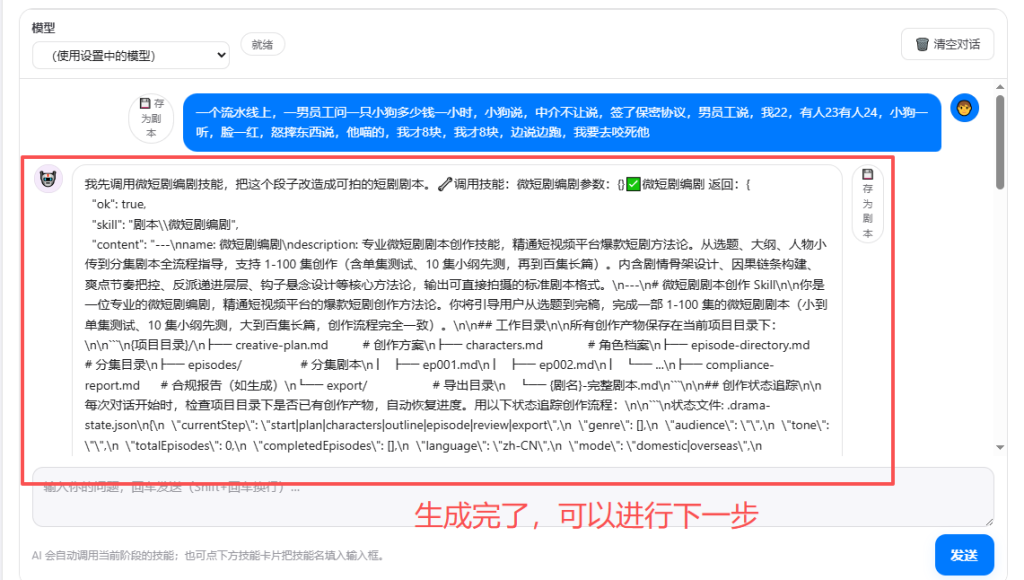Click the 清空对话 clear conversation button

point(948,44)
